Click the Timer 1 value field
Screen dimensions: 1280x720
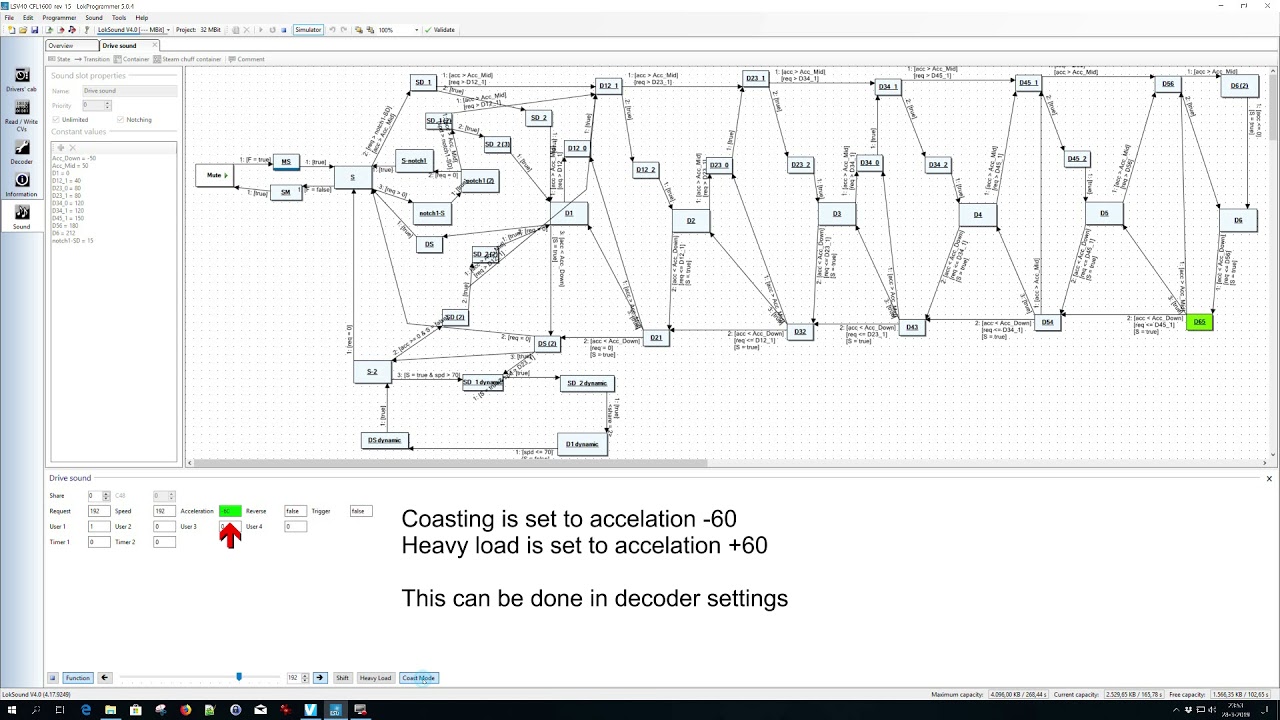[98, 542]
